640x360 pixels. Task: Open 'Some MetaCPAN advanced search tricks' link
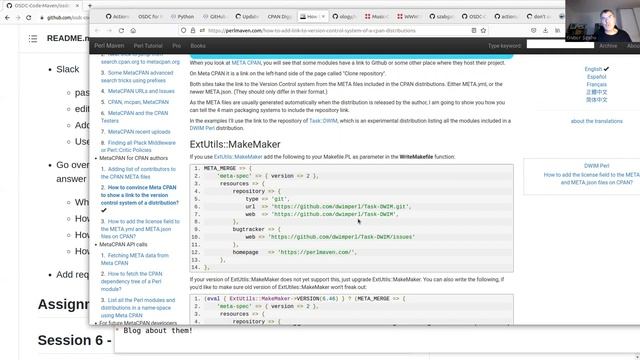coord(137,76)
